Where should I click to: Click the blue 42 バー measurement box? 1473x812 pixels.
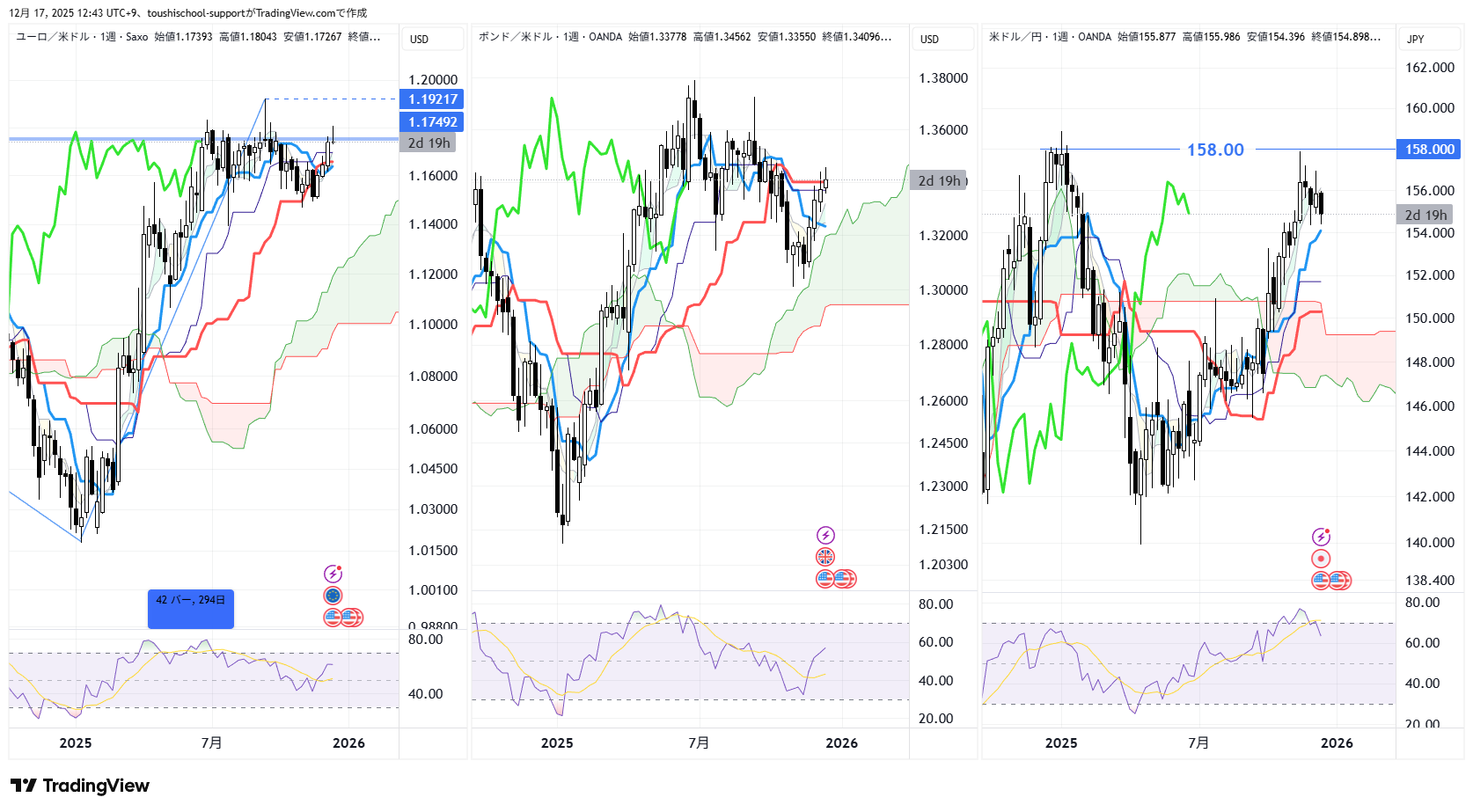tap(191, 608)
